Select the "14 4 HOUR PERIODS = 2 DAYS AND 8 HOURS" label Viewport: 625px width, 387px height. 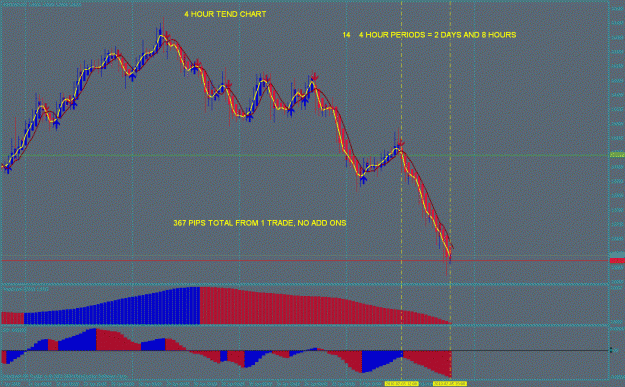tap(429, 35)
